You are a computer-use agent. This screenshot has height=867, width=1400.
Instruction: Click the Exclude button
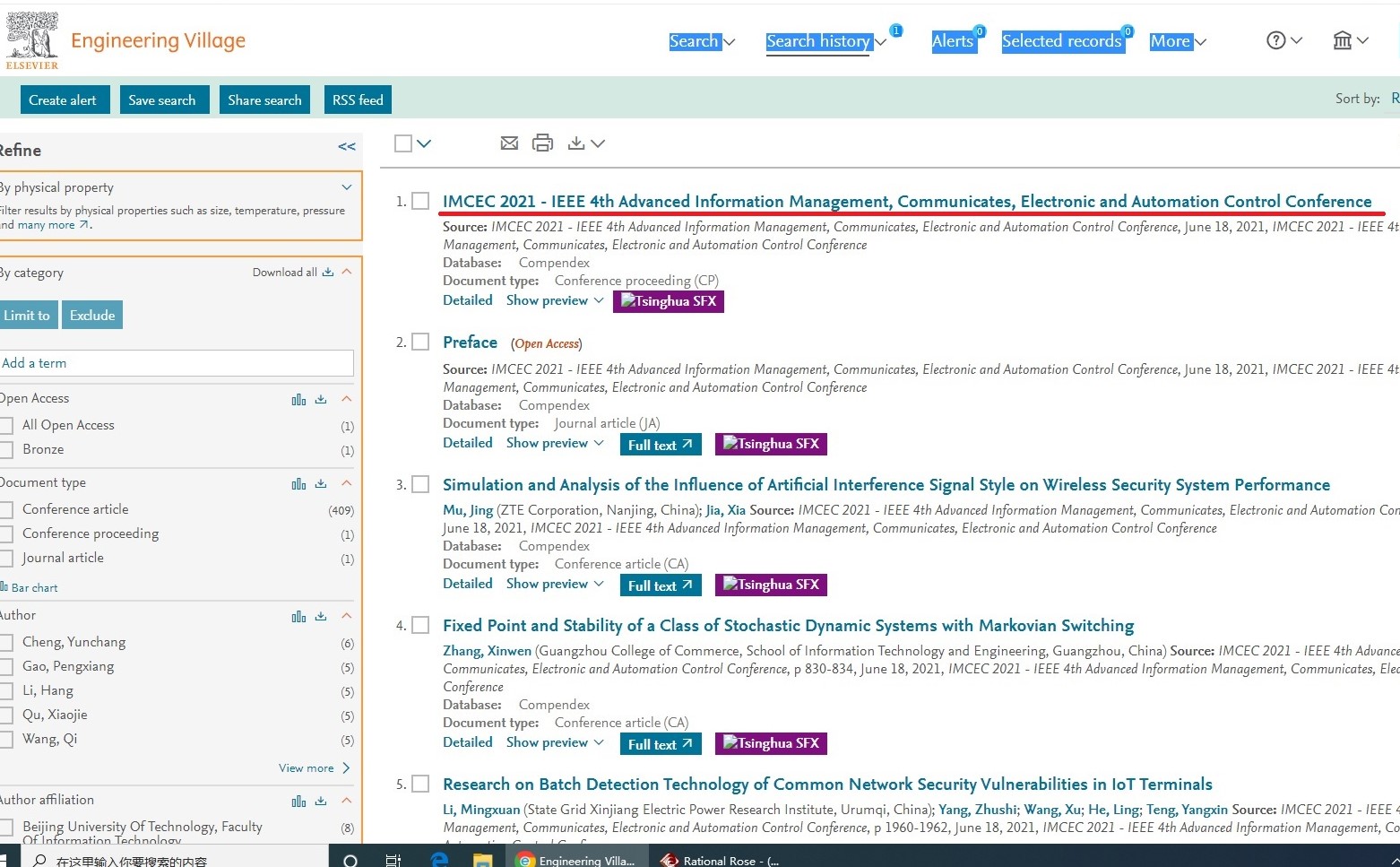coord(92,315)
